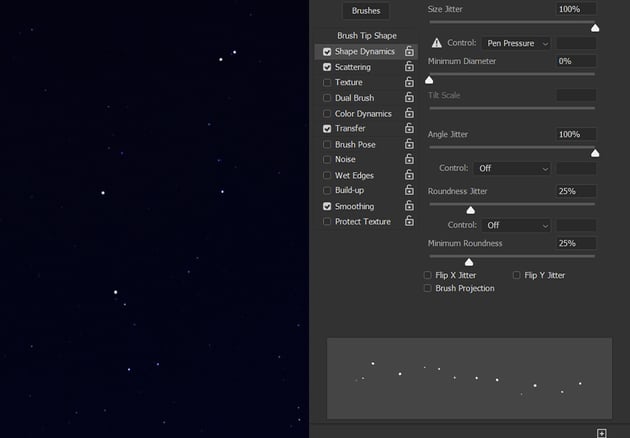Toggle the lock icon for Shape Dynamics
The height and width of the screenshot is (438, 630).
coord(409,51)
